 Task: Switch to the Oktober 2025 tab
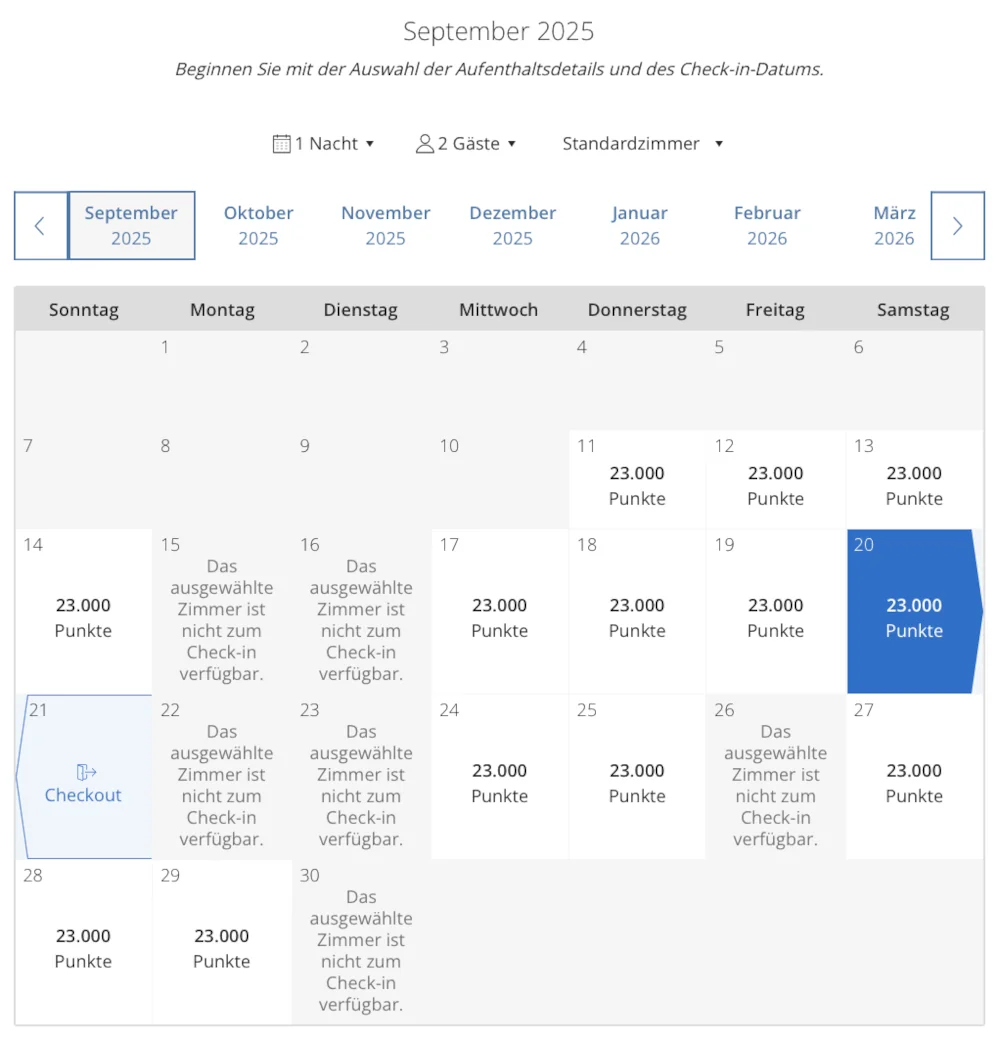(x=258, y=226)
